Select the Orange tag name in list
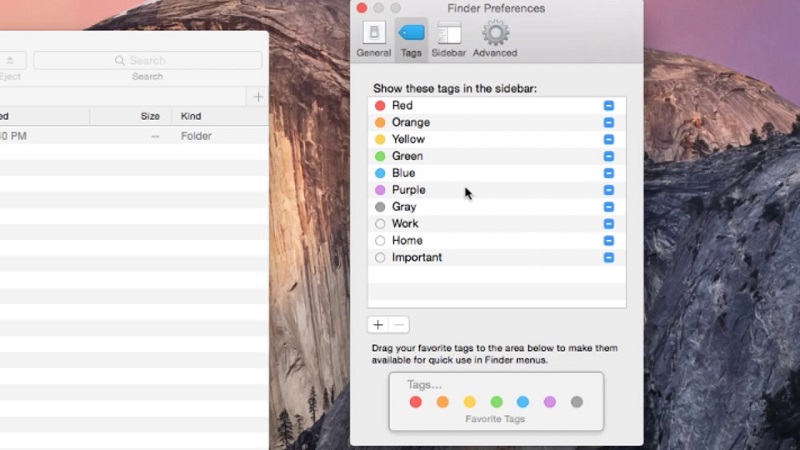800x450 pixels. (x=411, y=122)
